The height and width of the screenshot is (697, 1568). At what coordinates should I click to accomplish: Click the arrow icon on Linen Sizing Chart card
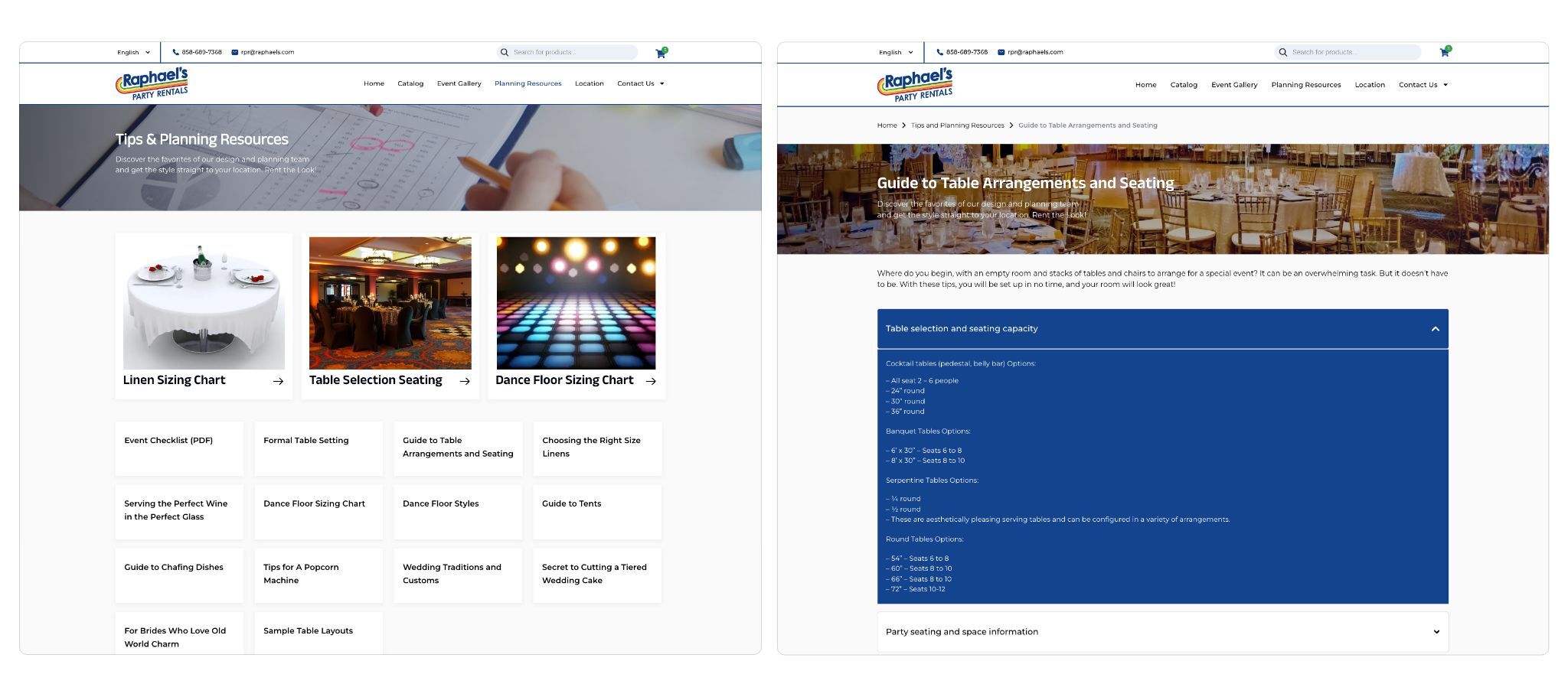point(278,381)
